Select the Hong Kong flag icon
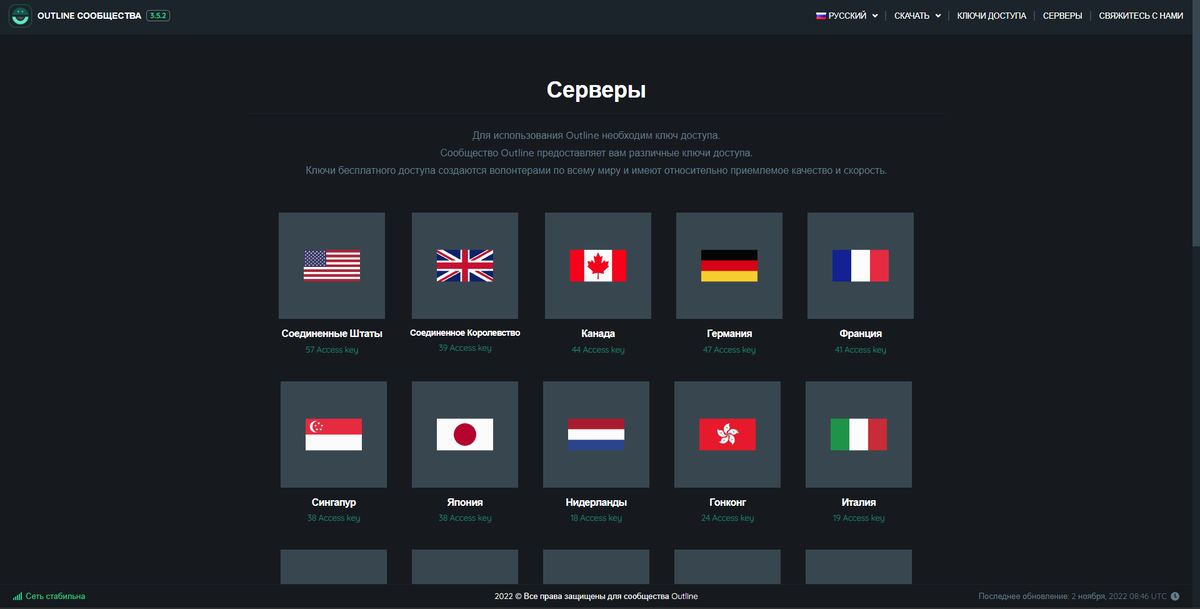This screenshot has height=609, width=1200. pyautogui.click(x=727, y=434)
